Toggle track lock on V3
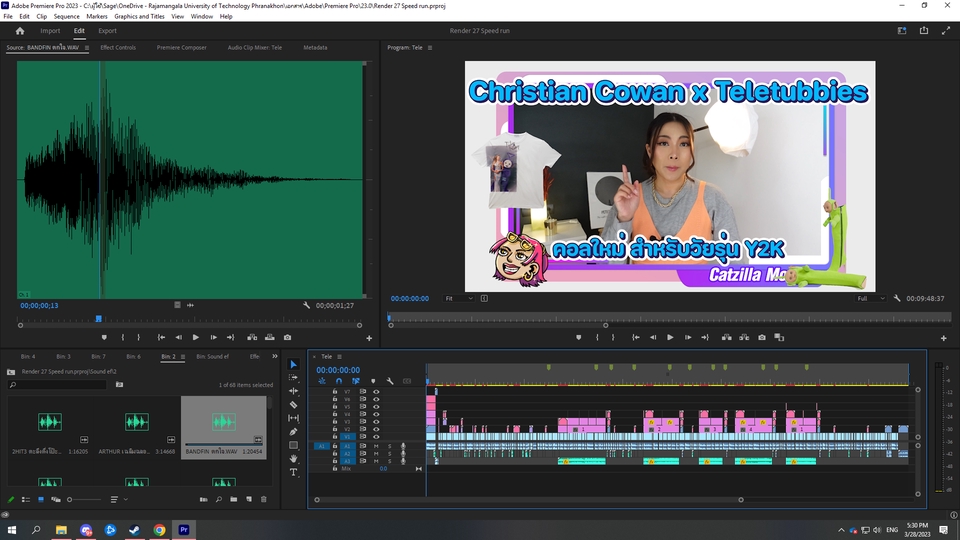This screenshot has height=540, width=960. (x=334, y=421)
